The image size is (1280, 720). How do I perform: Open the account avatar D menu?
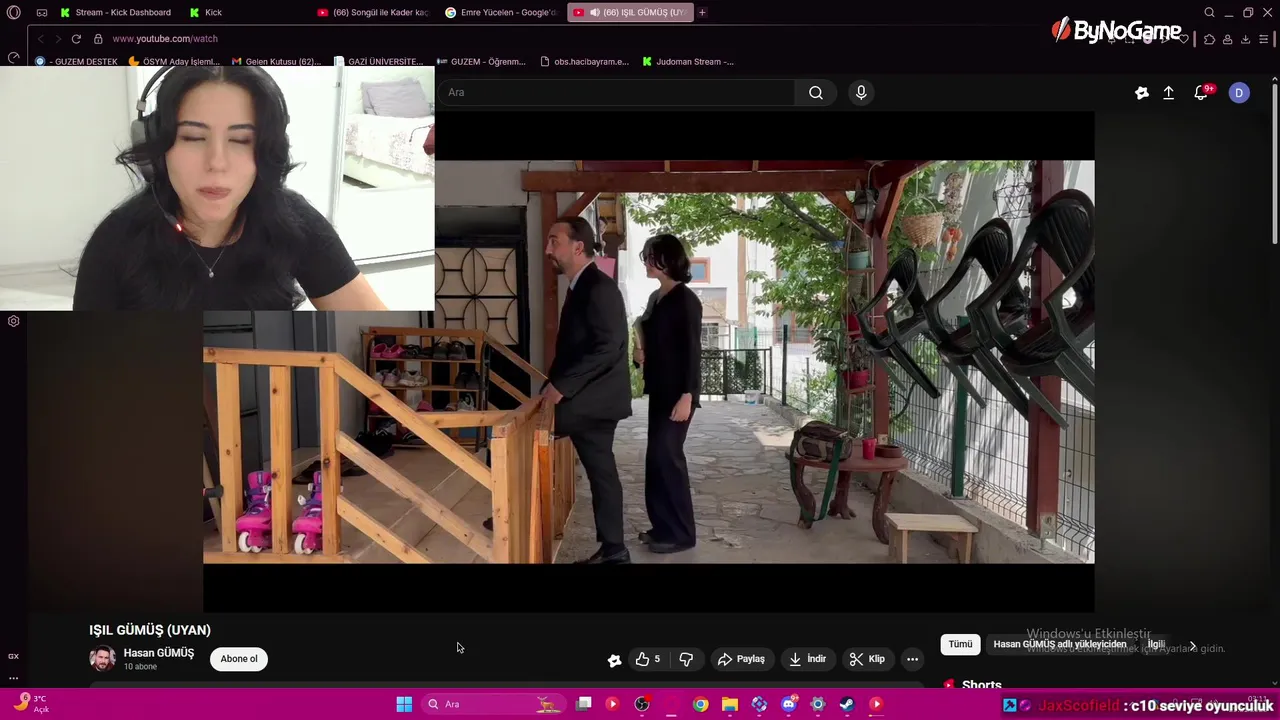coord(1239,92)
